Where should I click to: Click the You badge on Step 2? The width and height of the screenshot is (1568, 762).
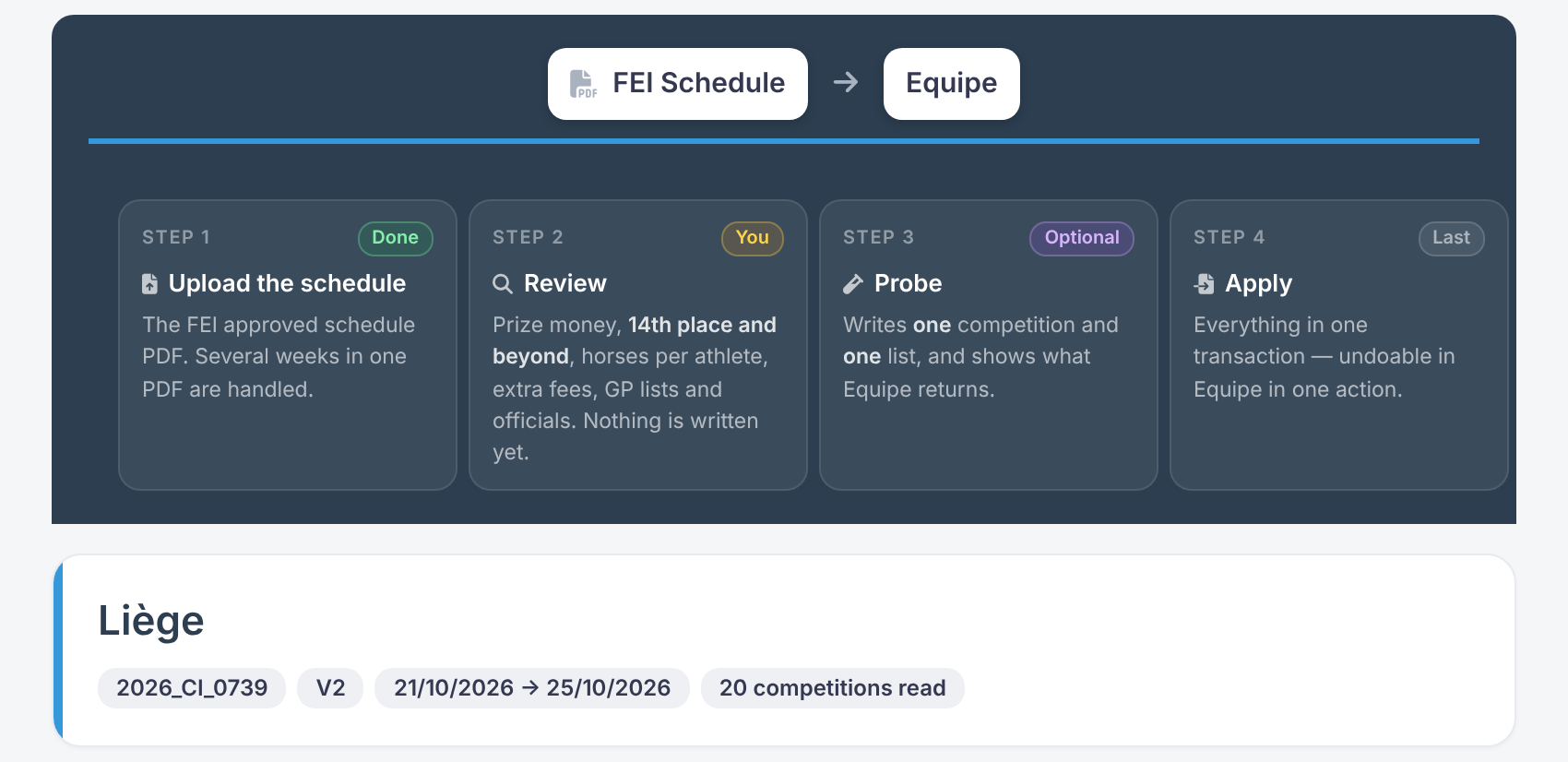(753, 238)
